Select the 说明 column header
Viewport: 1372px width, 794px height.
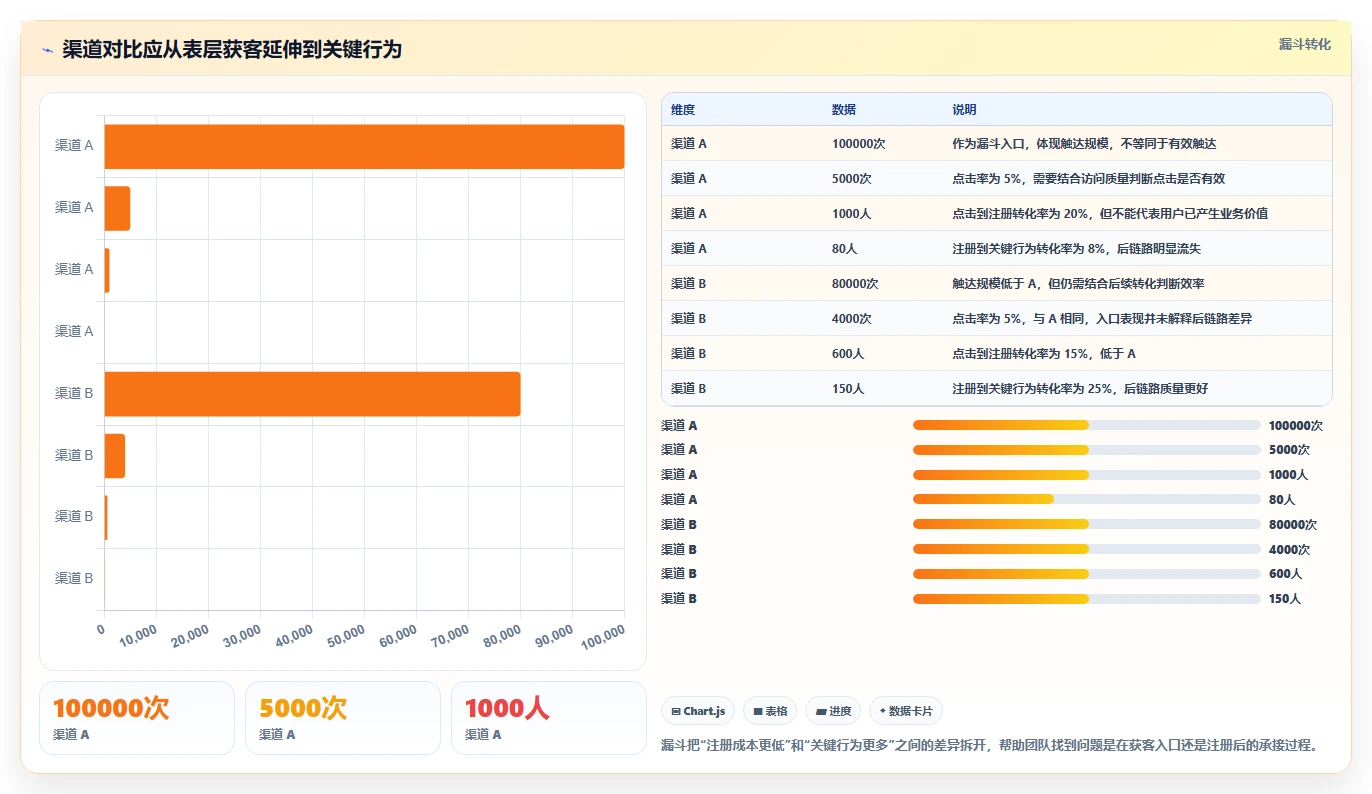click(x=965, y=109)
